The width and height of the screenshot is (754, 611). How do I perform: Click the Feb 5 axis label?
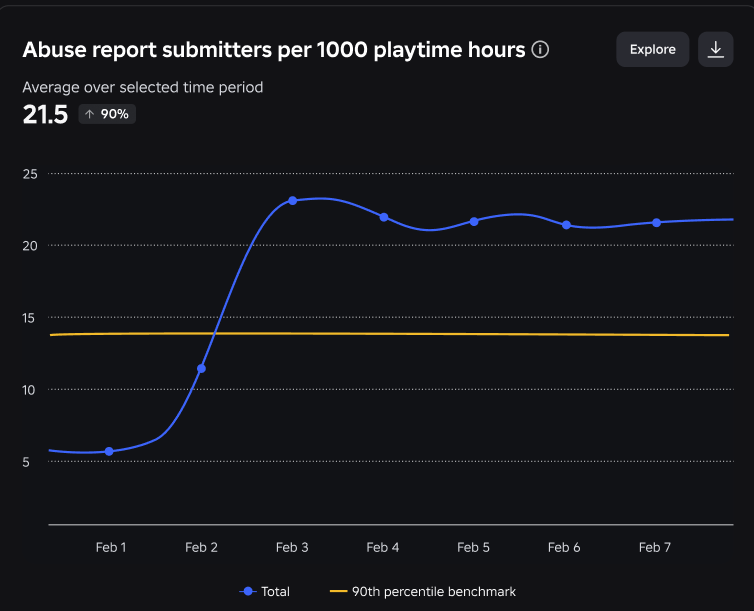click(473, 547)
